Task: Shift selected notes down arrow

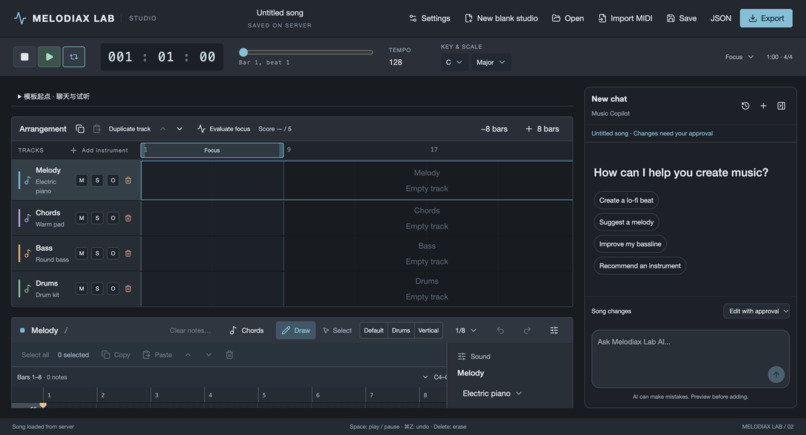Action: (208, 355)
